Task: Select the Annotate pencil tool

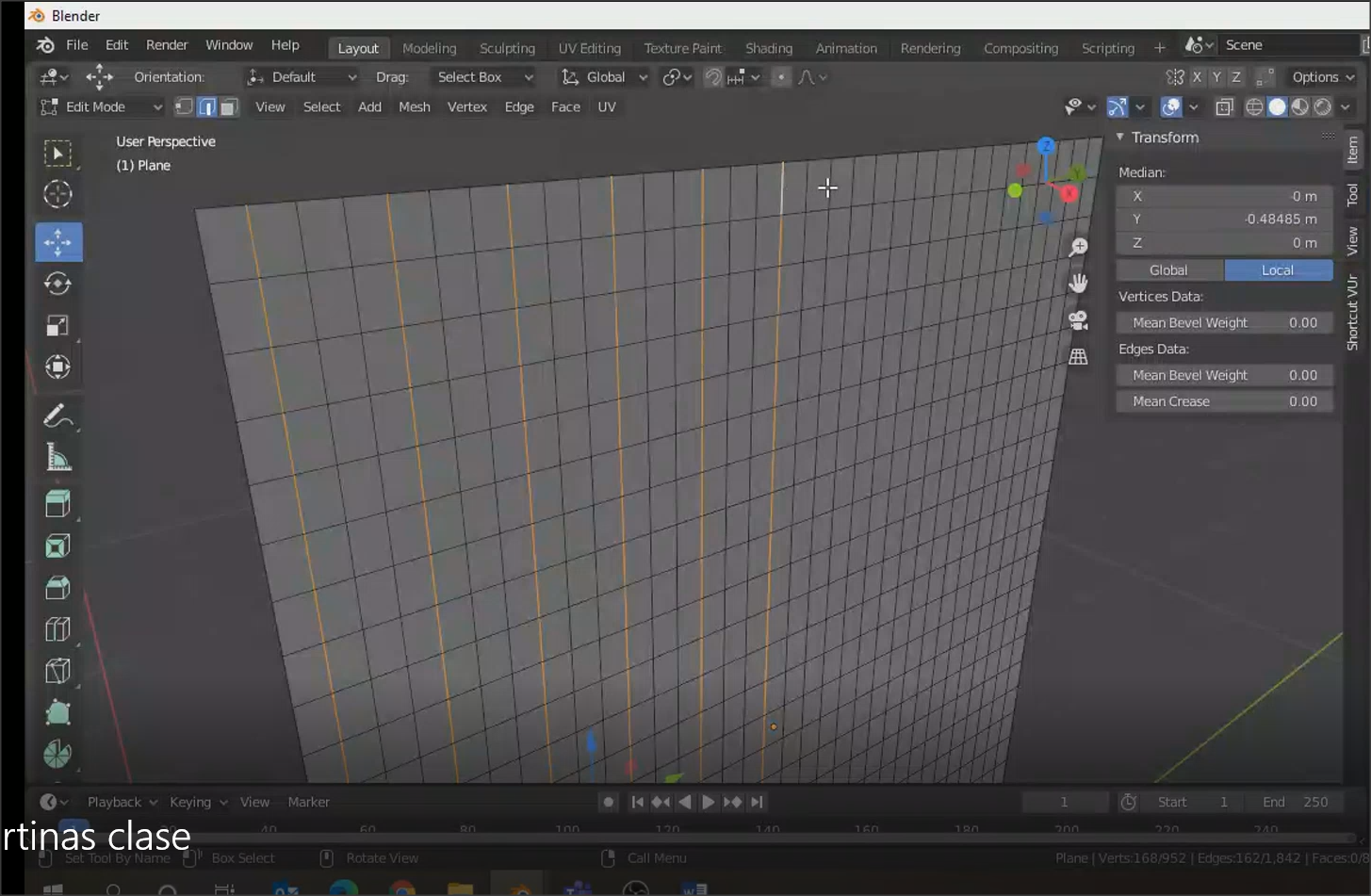Action: pos(57,415)
